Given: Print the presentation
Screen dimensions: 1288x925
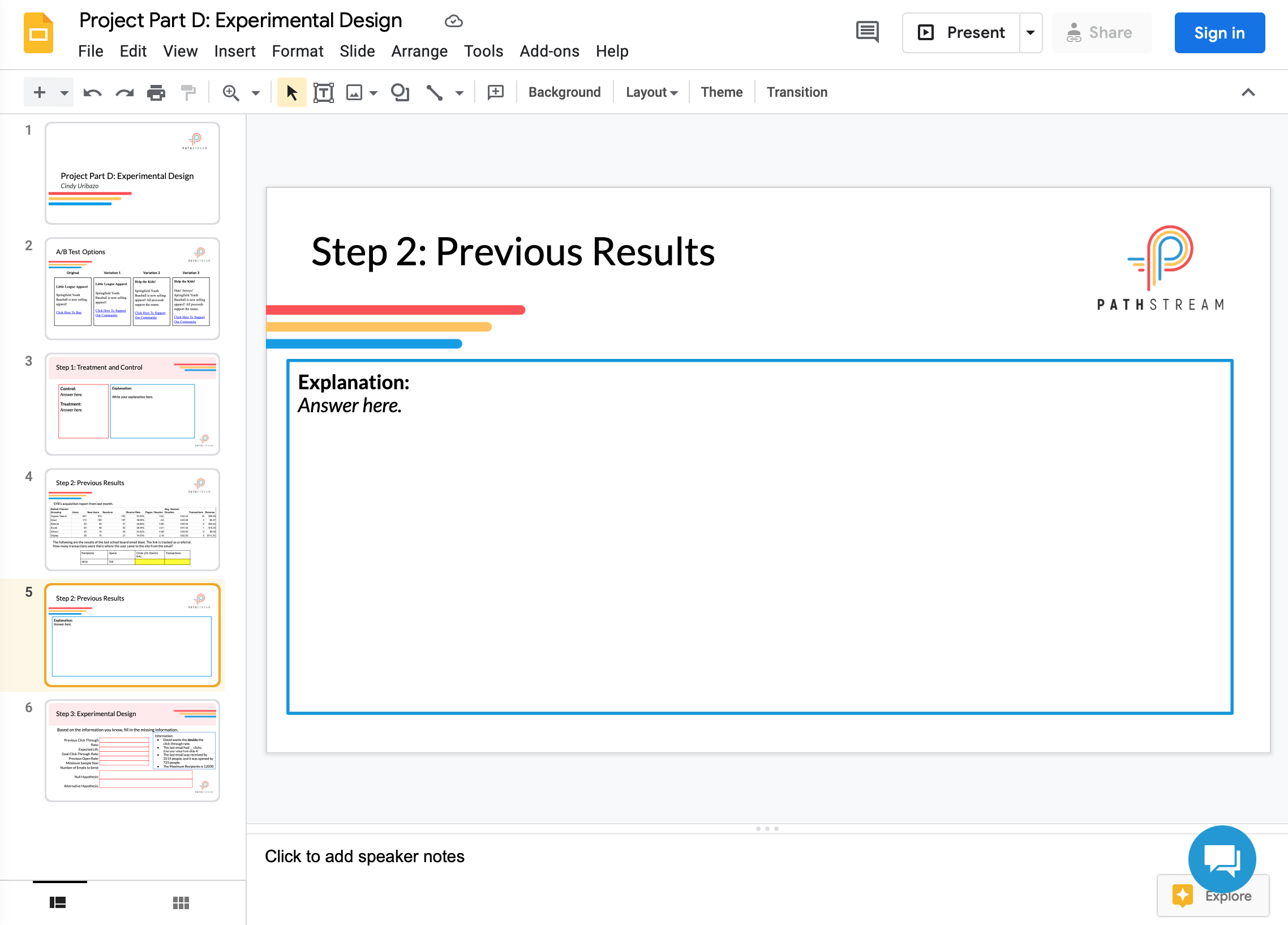Looking at the screenshot, I should 156,92.
